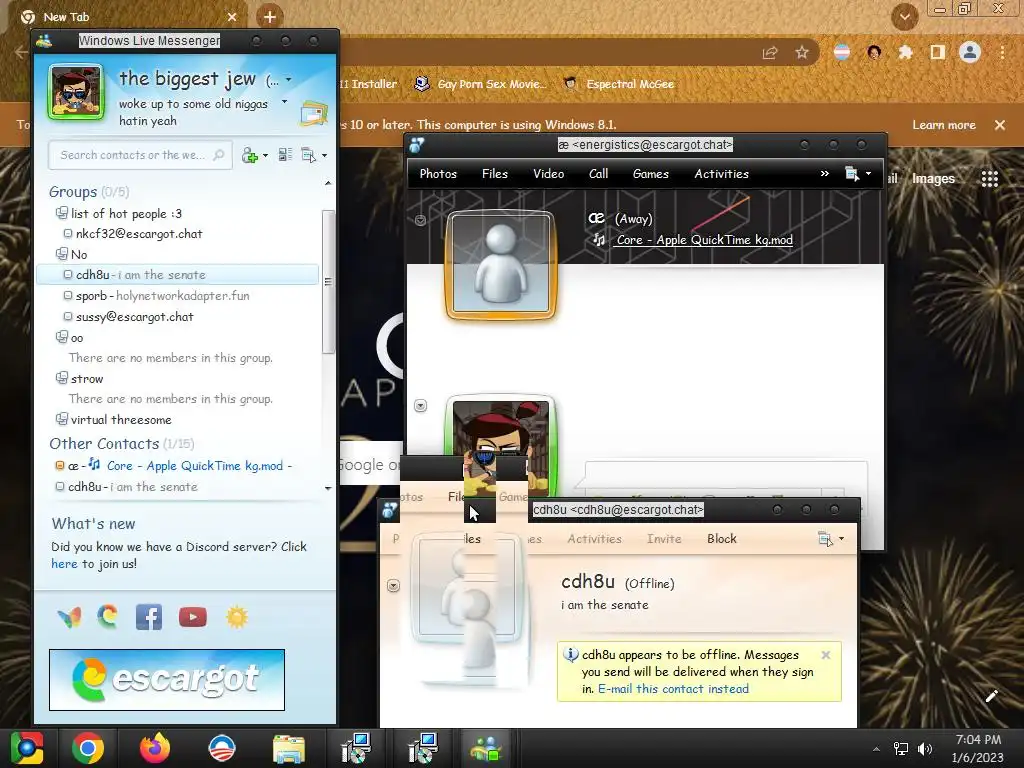Click 'Core - Apple QuickTime kg.mod' song link
Image resolution: width=1024 pixels, height=768 pixels.
click(705, 240)
